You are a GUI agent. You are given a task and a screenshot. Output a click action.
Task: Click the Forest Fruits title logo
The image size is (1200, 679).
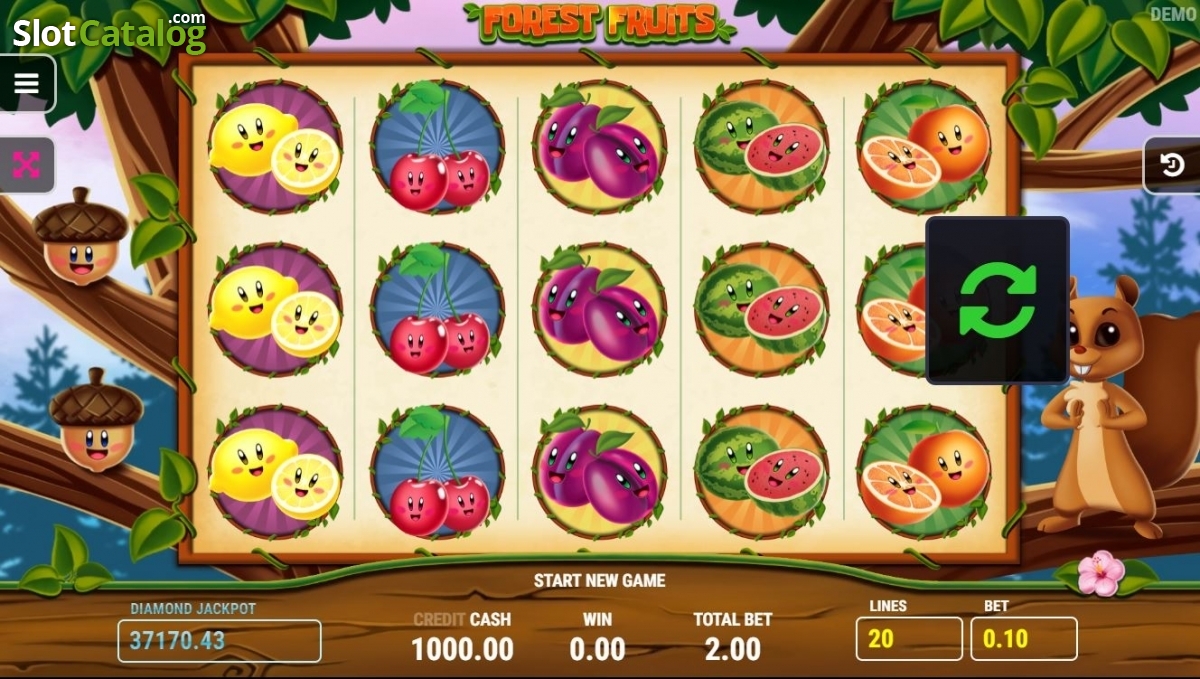coord(598,21)
